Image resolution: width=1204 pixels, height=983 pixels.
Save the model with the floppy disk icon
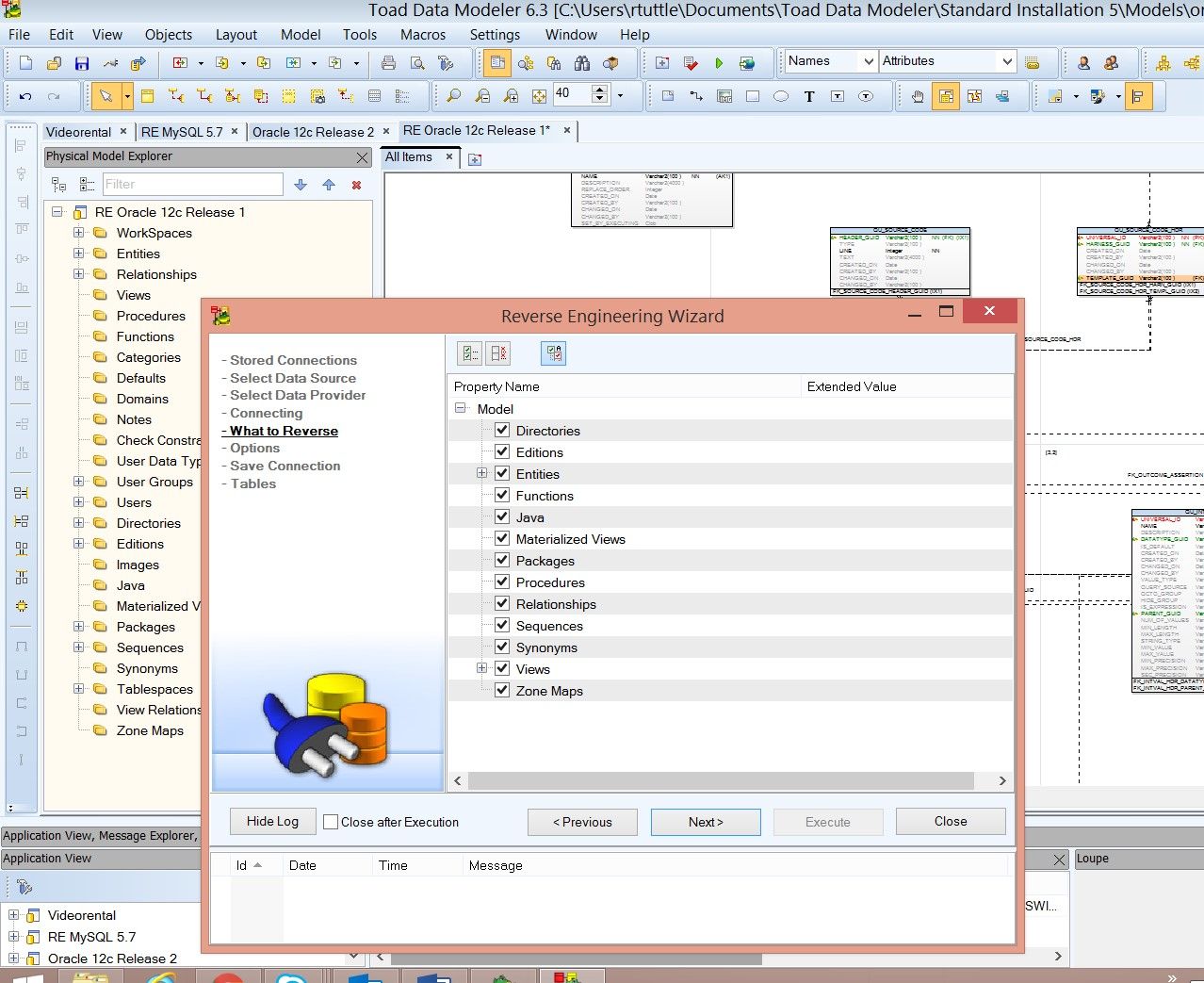[82, 63]
